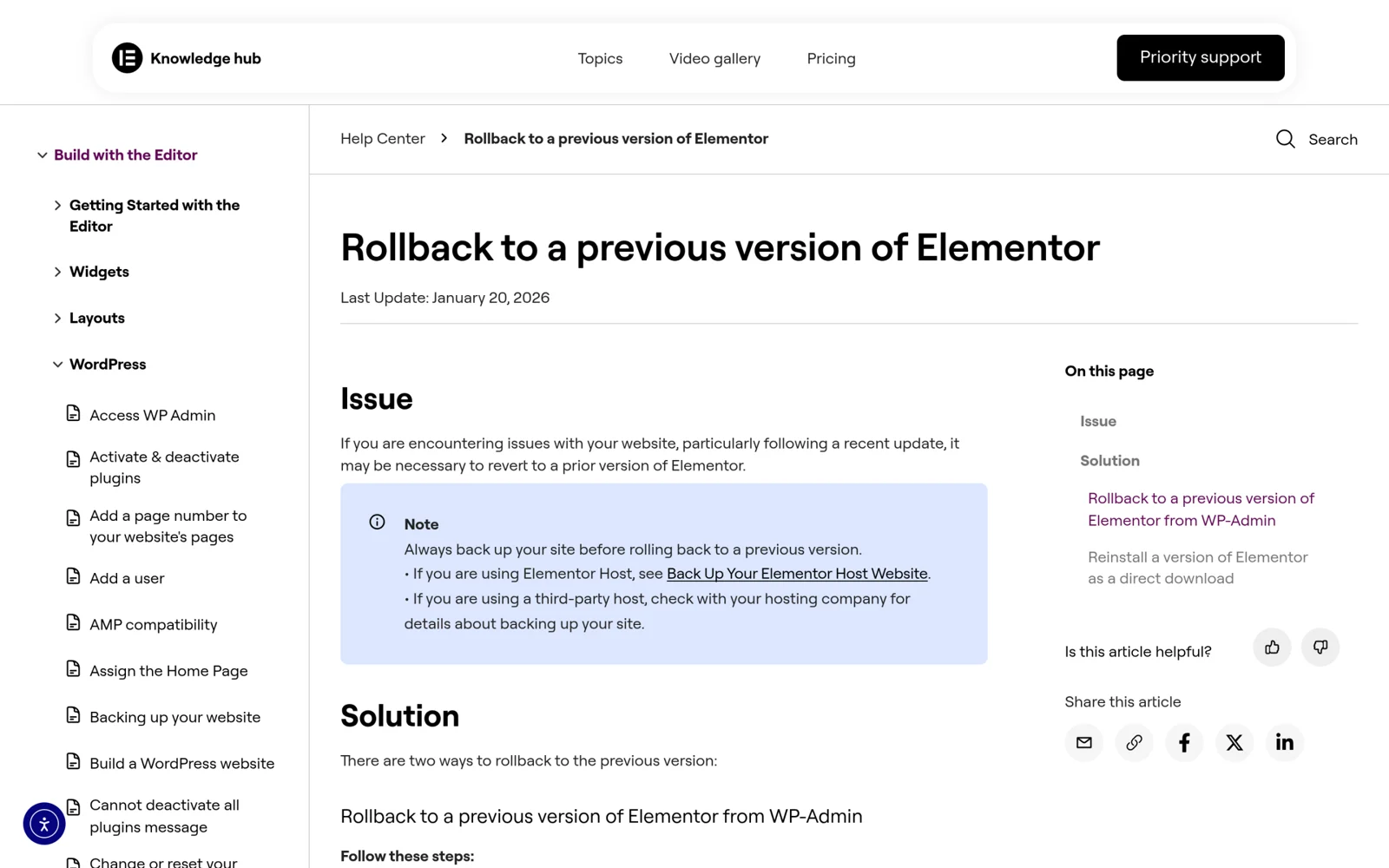Expand the Layouts section

(57, 319)
